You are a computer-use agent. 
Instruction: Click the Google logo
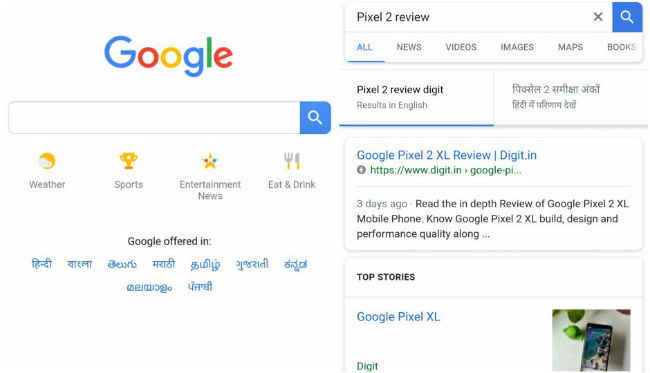[168, 56]
